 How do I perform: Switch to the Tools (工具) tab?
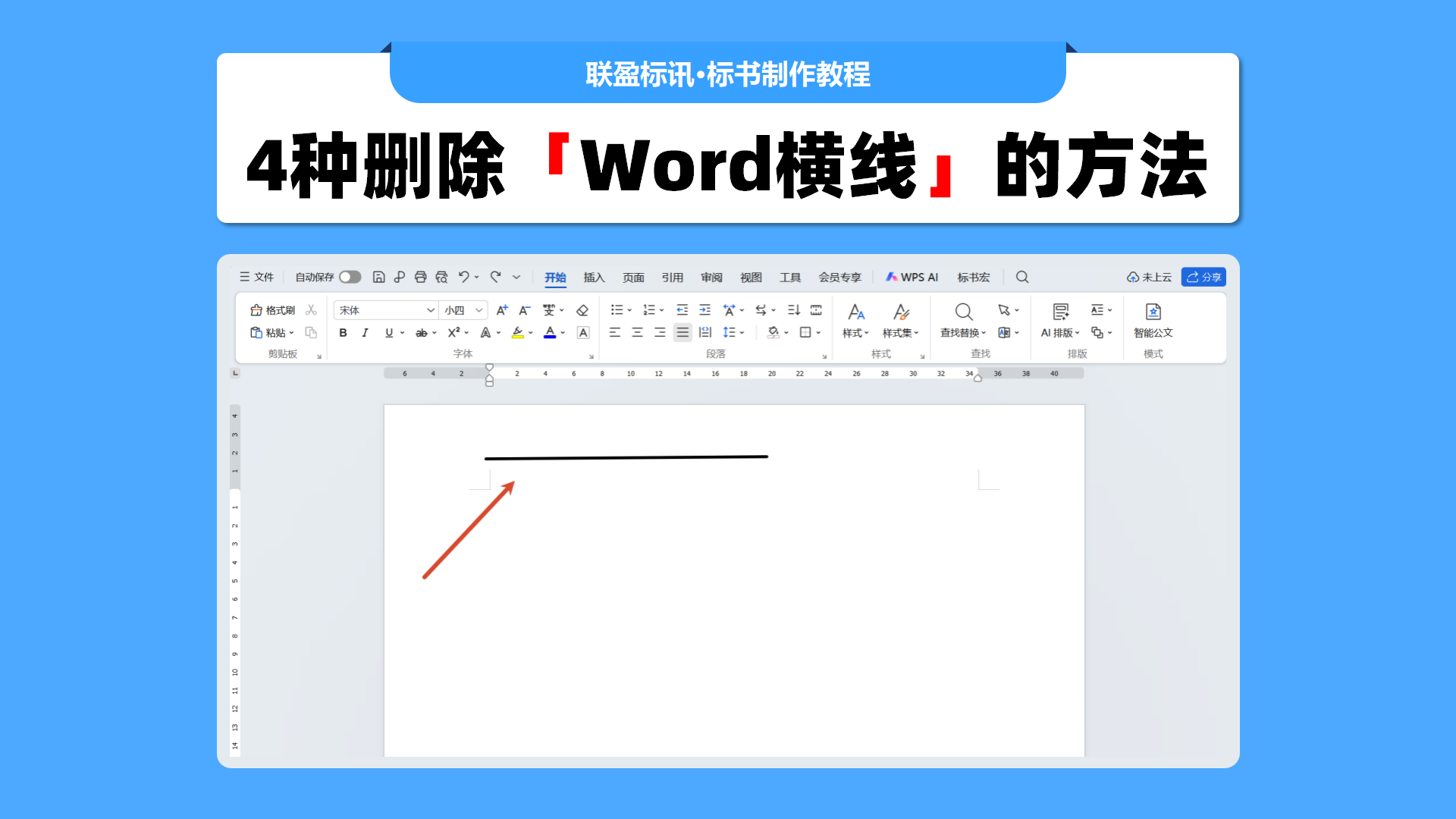pyautogui.click(x=790, y=278)
